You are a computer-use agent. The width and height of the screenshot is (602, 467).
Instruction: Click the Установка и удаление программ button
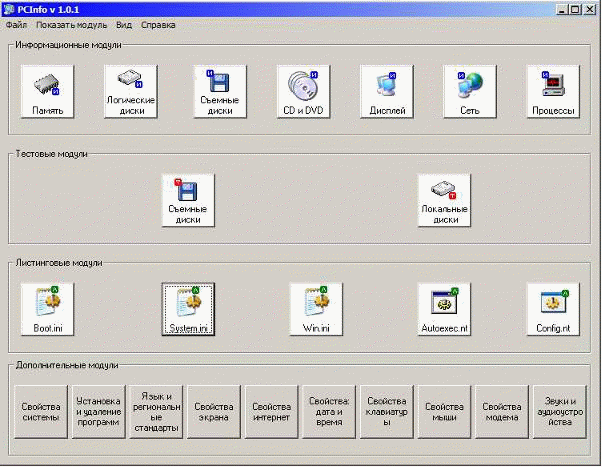coord(98,412)
